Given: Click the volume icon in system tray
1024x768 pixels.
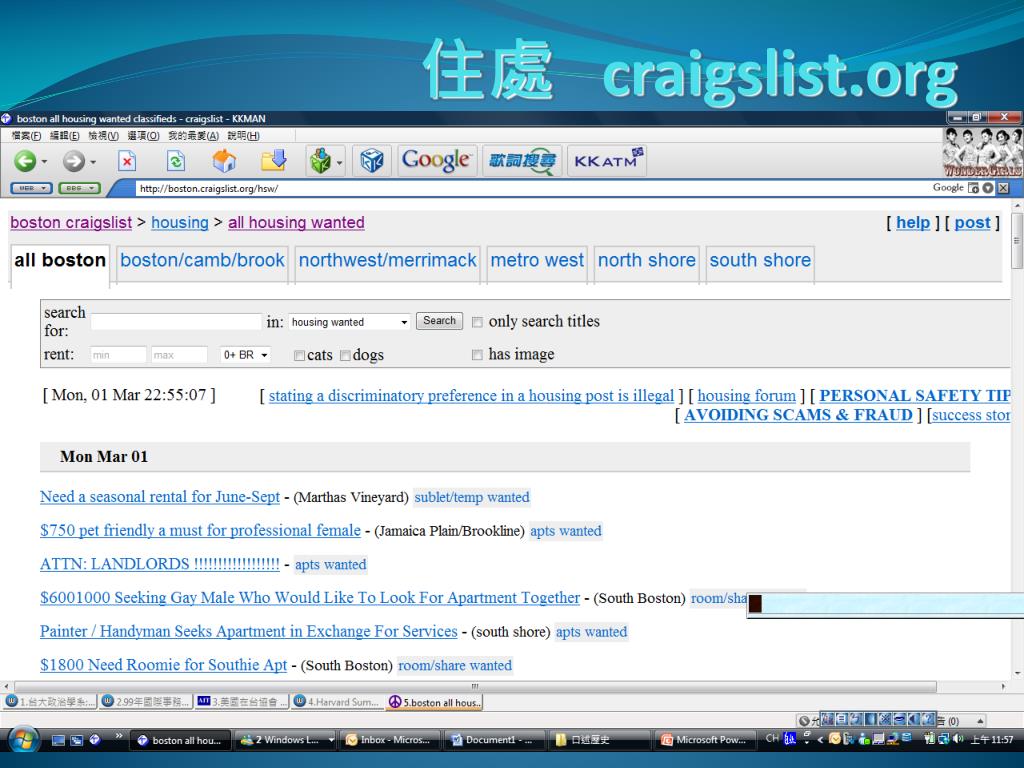Looking at the screenshot, I should coord(958,739).
